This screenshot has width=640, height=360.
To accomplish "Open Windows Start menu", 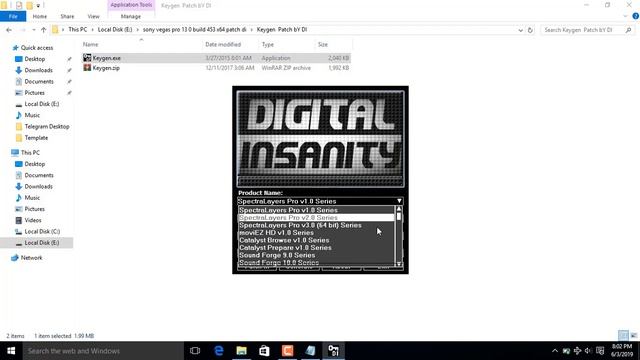I will point(11,351).
